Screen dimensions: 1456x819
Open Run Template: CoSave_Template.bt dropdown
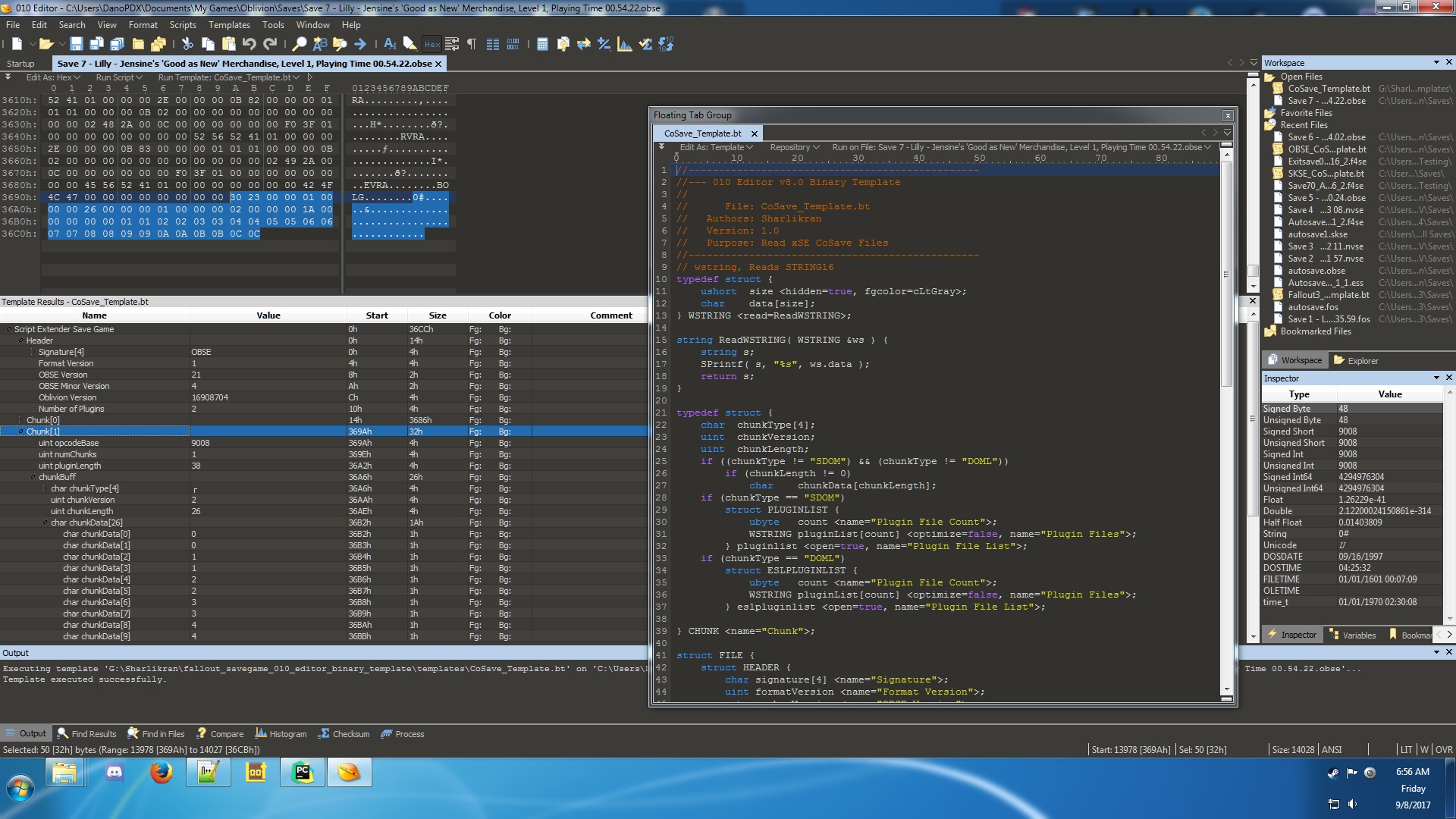pos(229,77)
